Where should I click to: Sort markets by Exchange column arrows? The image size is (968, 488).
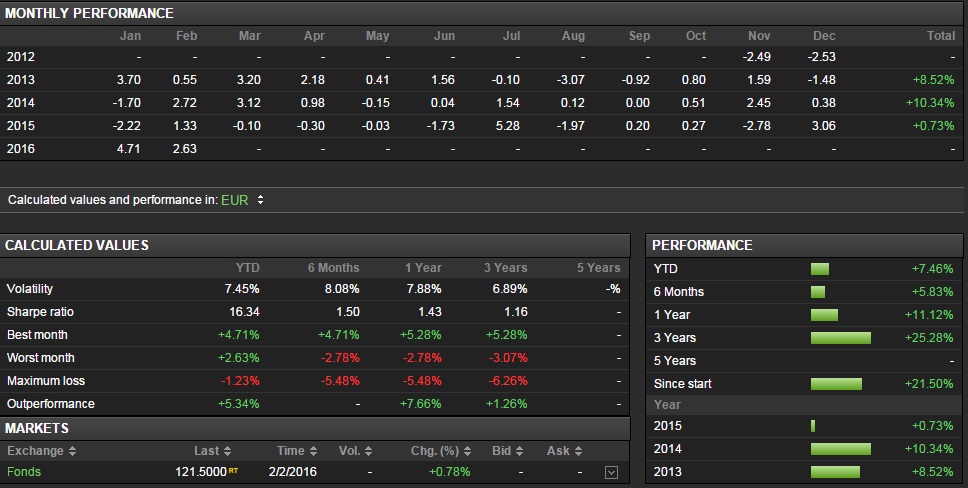pyautogui.click(x=71, y=451)
